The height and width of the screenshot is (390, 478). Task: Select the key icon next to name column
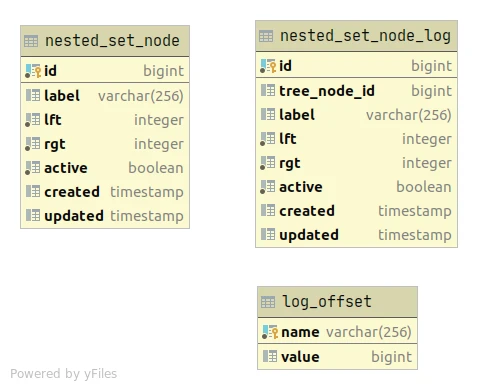coord(270,332)
